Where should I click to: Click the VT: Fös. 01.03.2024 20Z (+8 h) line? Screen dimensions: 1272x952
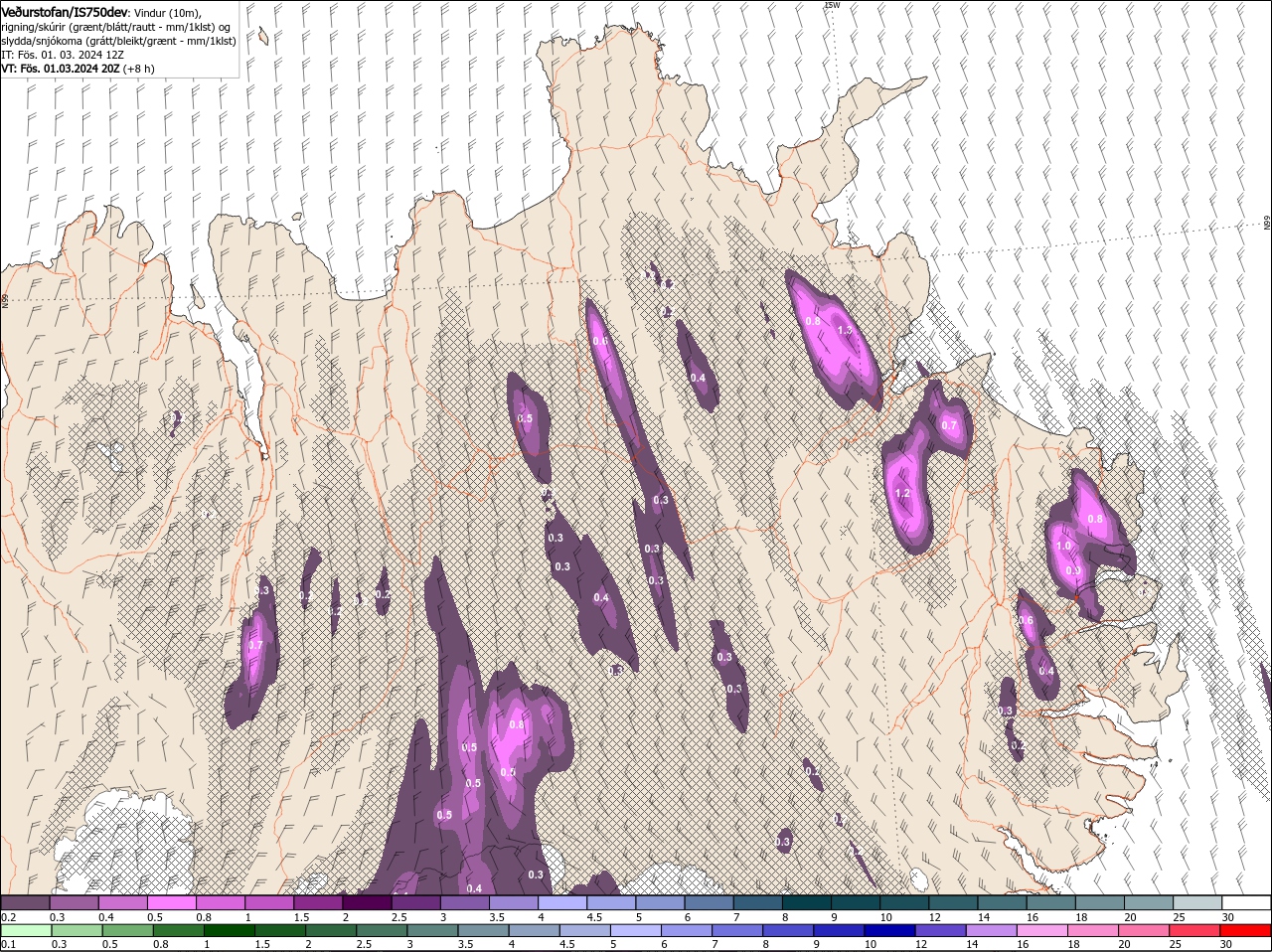pyautogui.click(x=78, y=69)
